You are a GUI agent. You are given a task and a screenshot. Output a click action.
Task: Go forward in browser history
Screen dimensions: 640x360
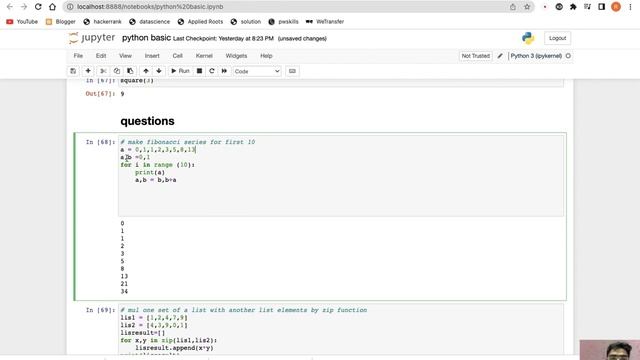24,7
